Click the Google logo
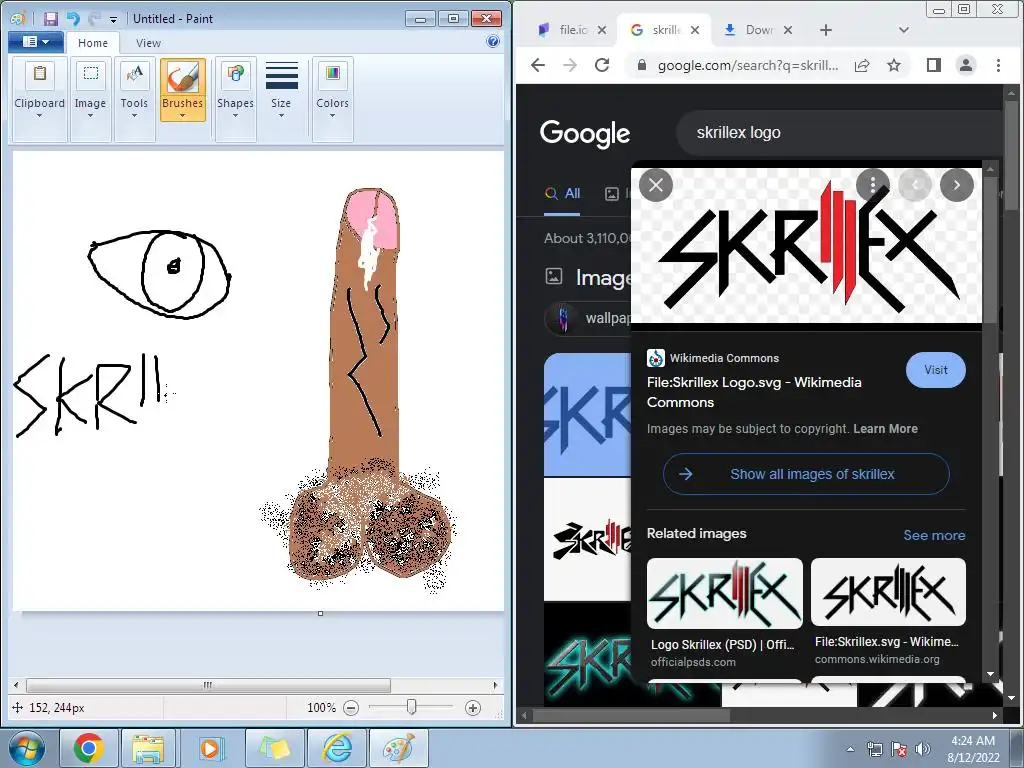The height and width of the screenshot is (768, 1024). tap(584, 133)
